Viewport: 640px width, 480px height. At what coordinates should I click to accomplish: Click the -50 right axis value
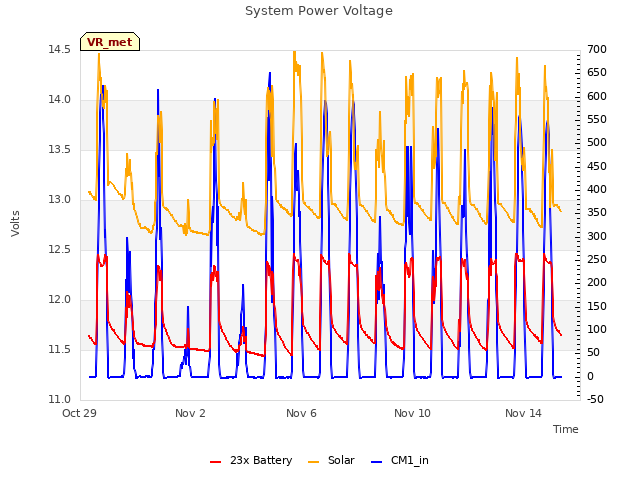[x=595, y=399]
